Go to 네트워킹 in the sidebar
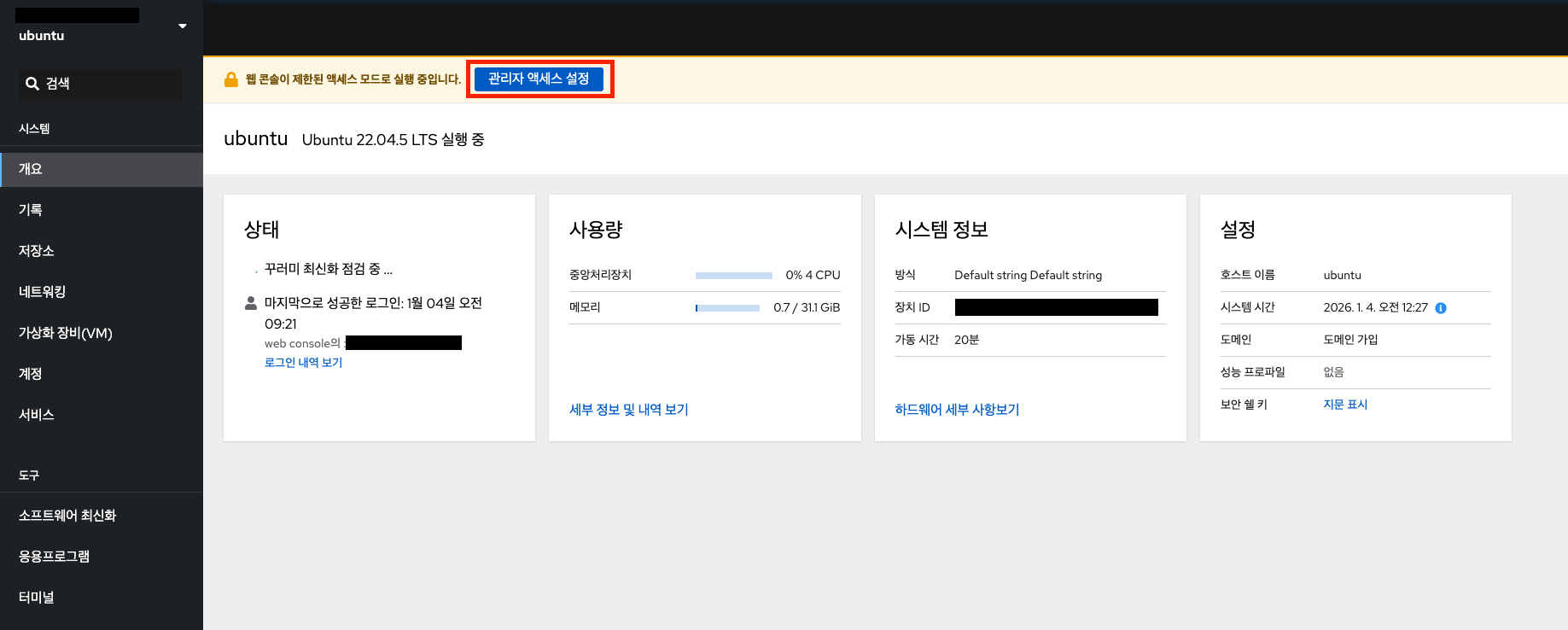The width and height of the screenshot is (1568, 630). pos(43,292)
